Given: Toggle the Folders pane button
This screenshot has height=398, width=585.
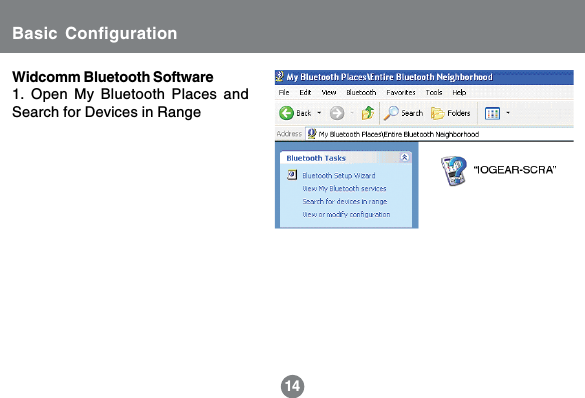Looking at the screenshot, I should click(450, 113).
